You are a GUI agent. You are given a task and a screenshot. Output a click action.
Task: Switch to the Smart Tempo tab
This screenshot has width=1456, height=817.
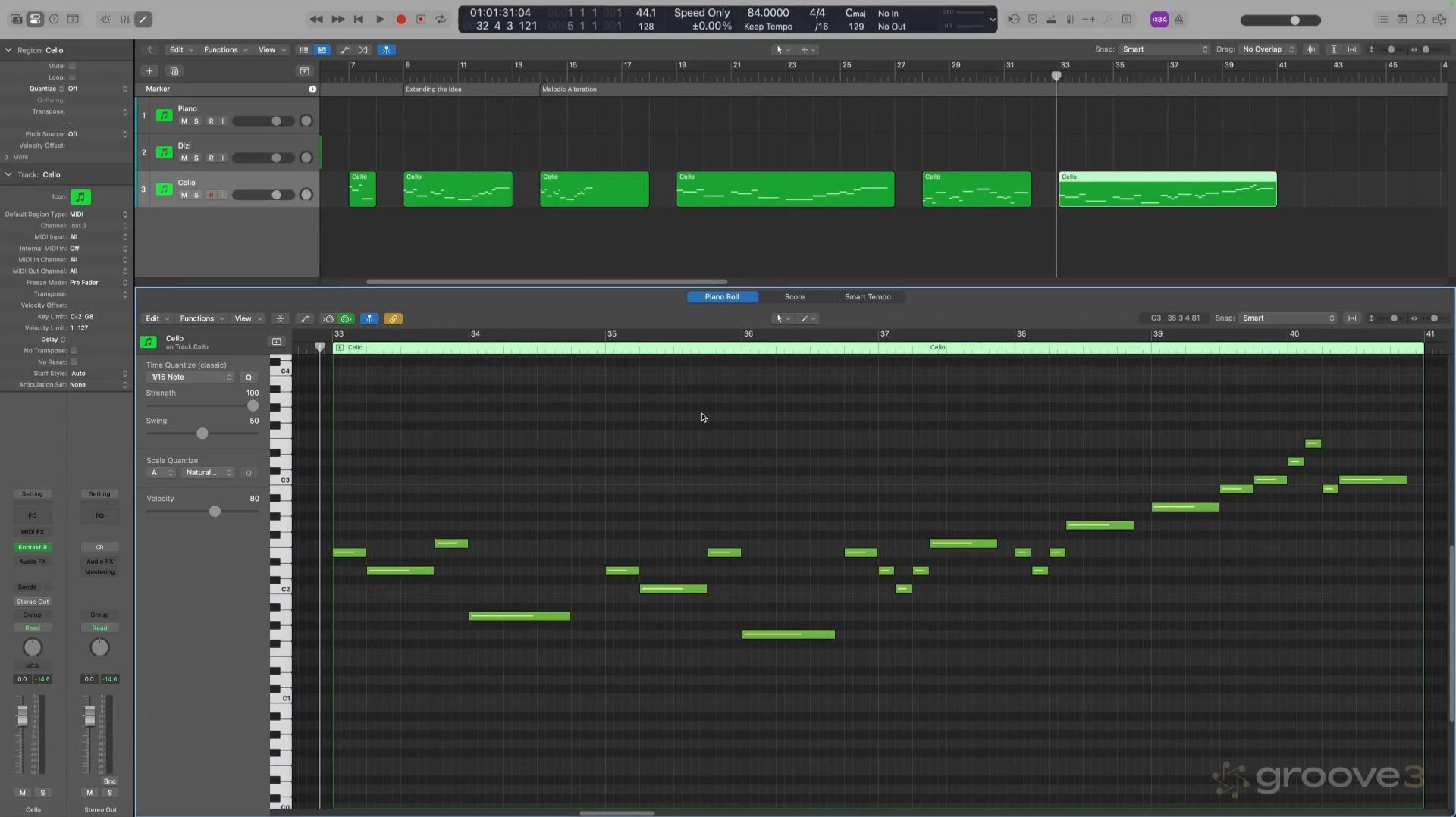[x=868, y=297]
